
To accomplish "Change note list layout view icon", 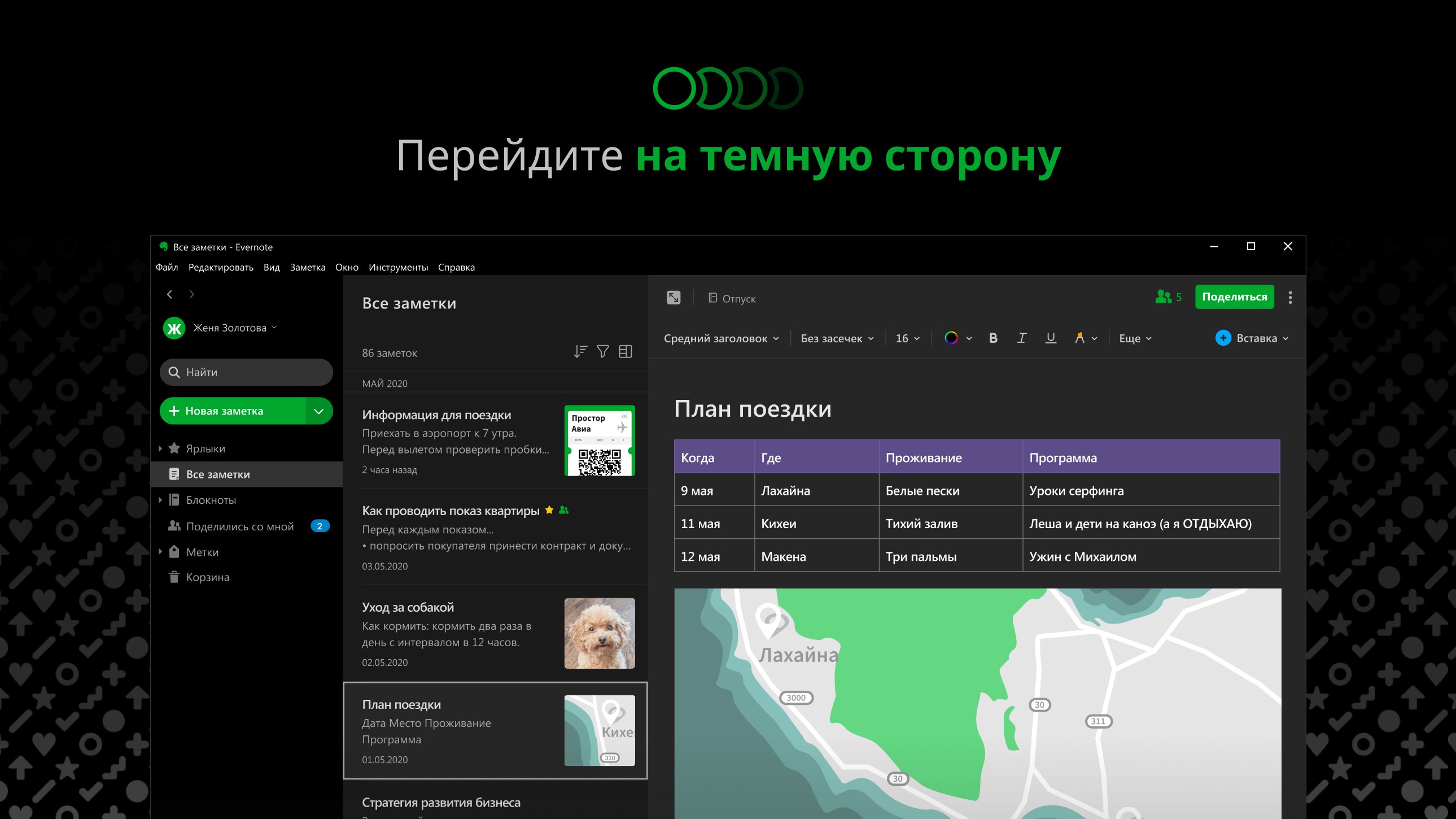I will coord(625,352).
